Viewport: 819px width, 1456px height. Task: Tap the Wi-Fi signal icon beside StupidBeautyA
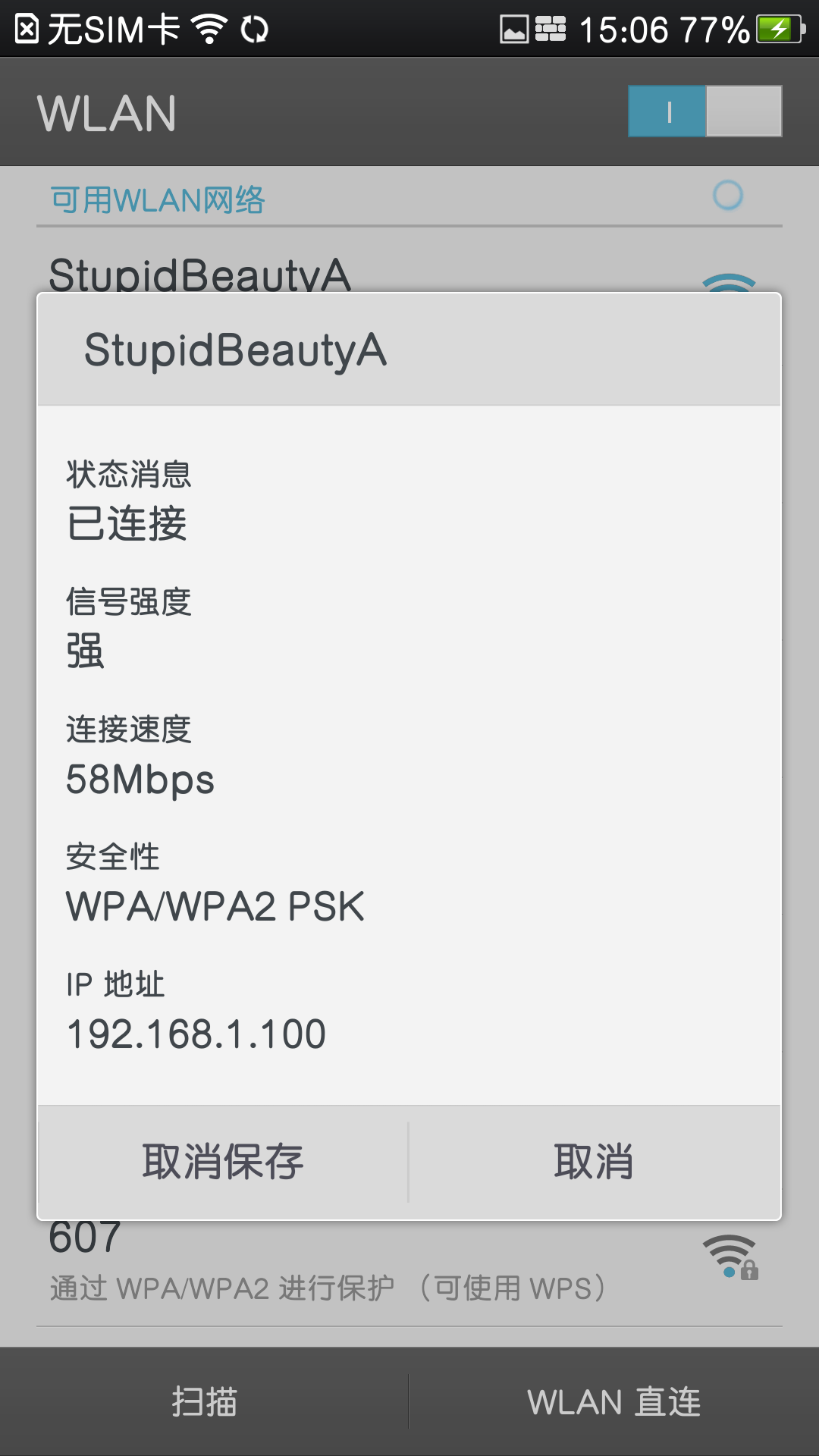coord(729,282)
